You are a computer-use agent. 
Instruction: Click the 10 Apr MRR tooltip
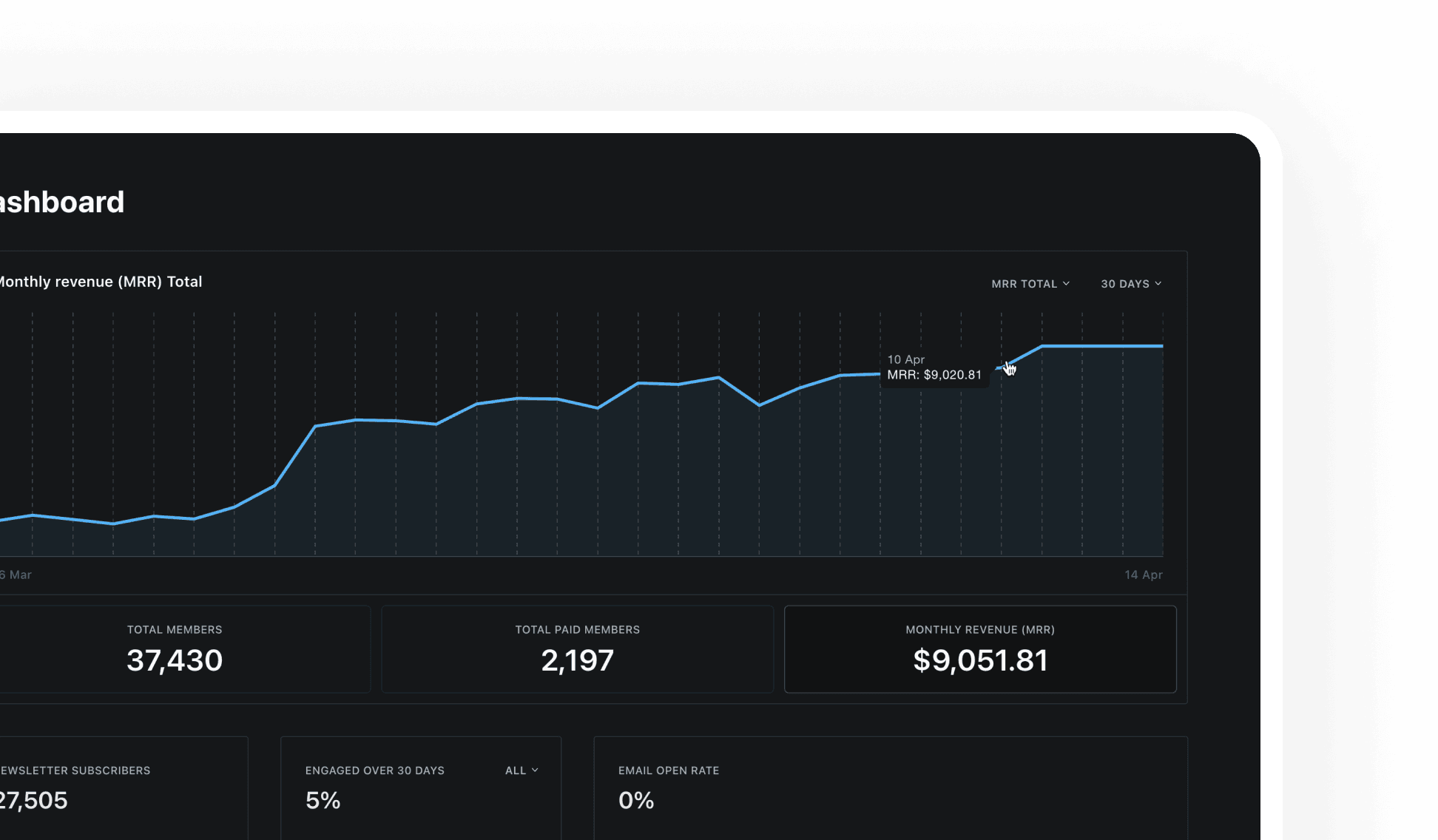point(935,367)
